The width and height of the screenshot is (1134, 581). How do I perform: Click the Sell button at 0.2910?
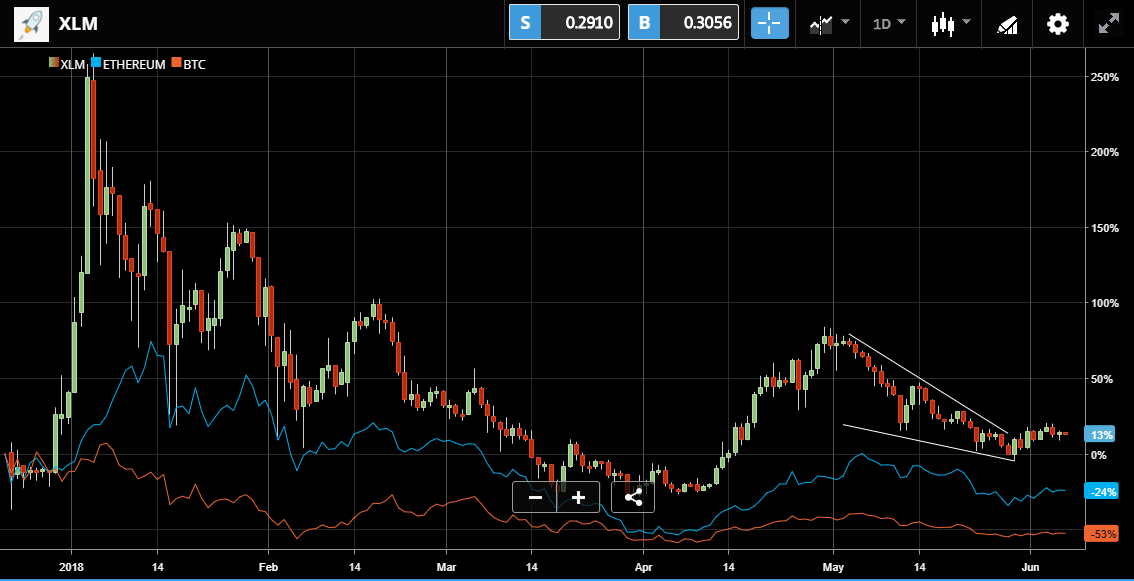click(x=564, y=22)
